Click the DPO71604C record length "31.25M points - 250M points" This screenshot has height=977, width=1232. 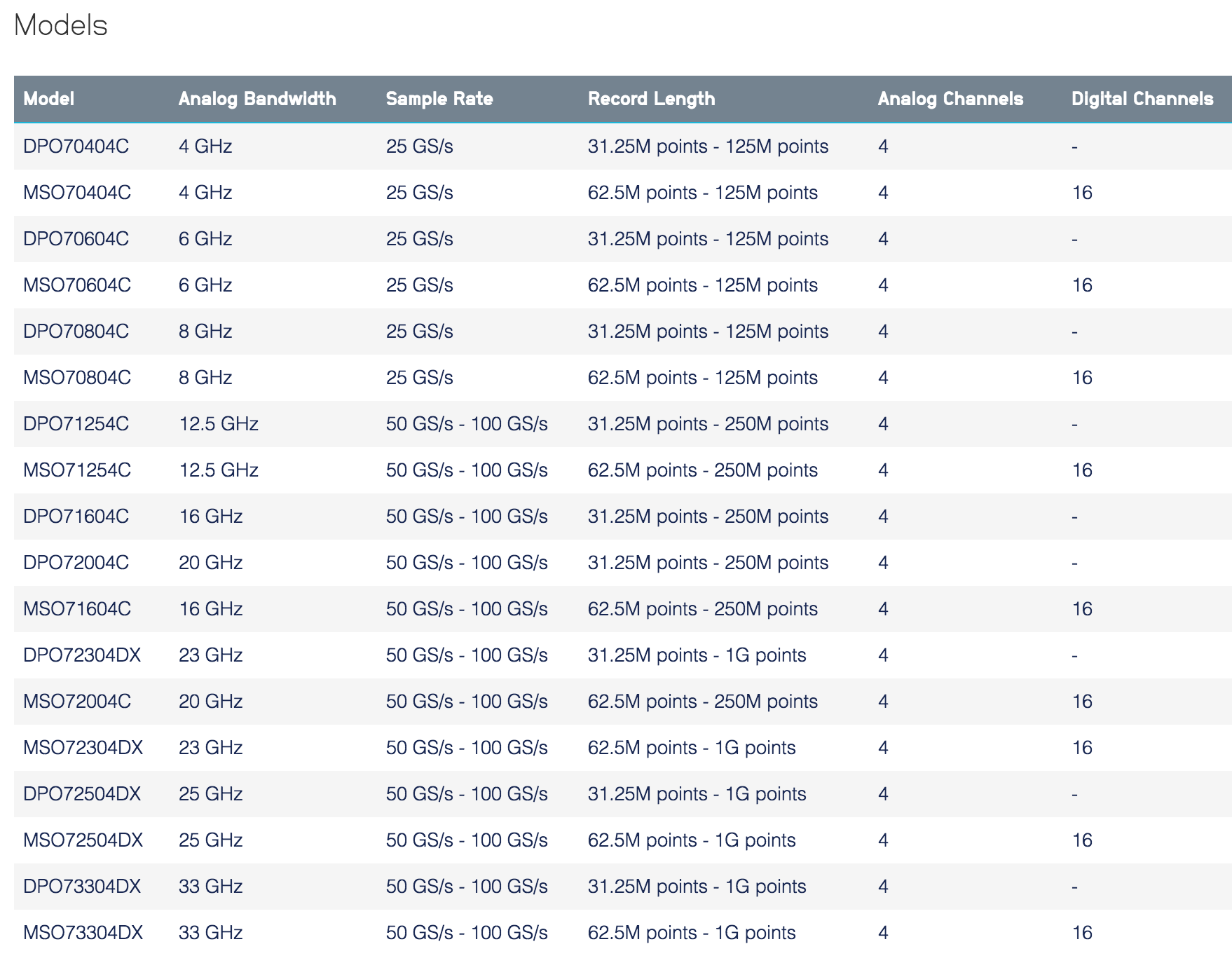pos(708,517)
